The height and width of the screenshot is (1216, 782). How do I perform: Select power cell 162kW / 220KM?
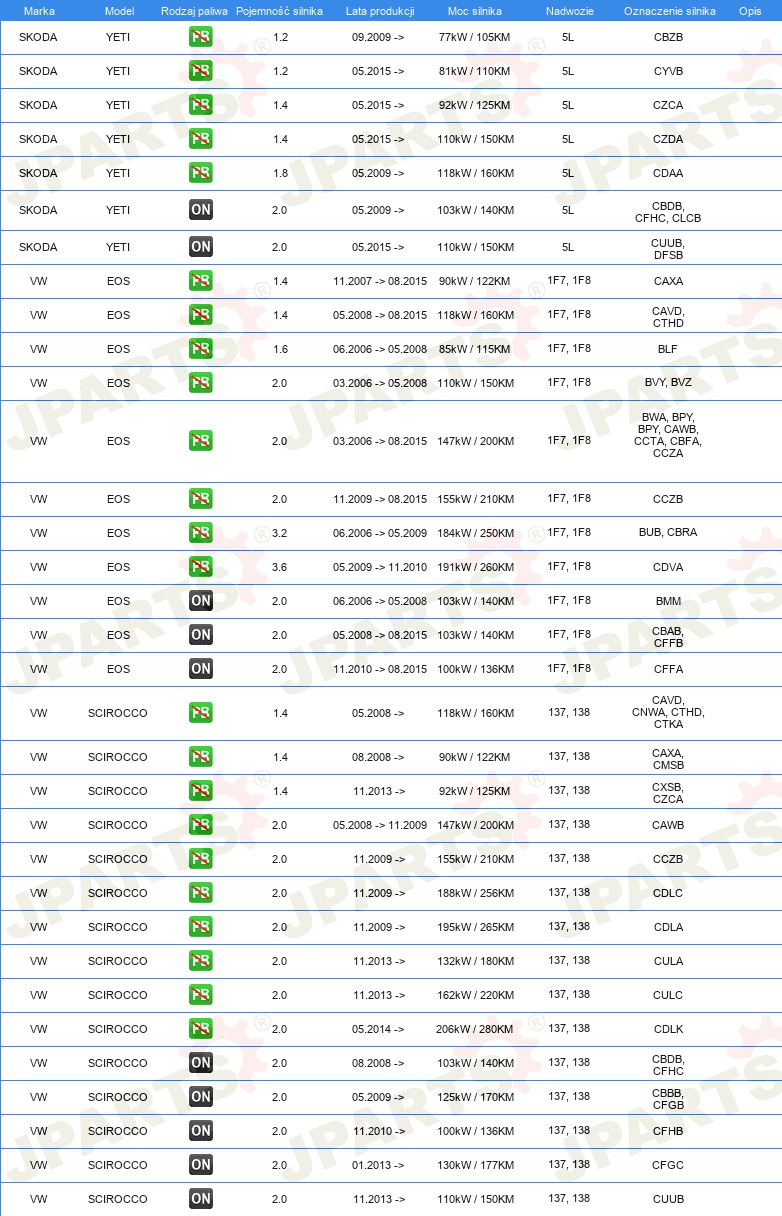pos(476,995)
